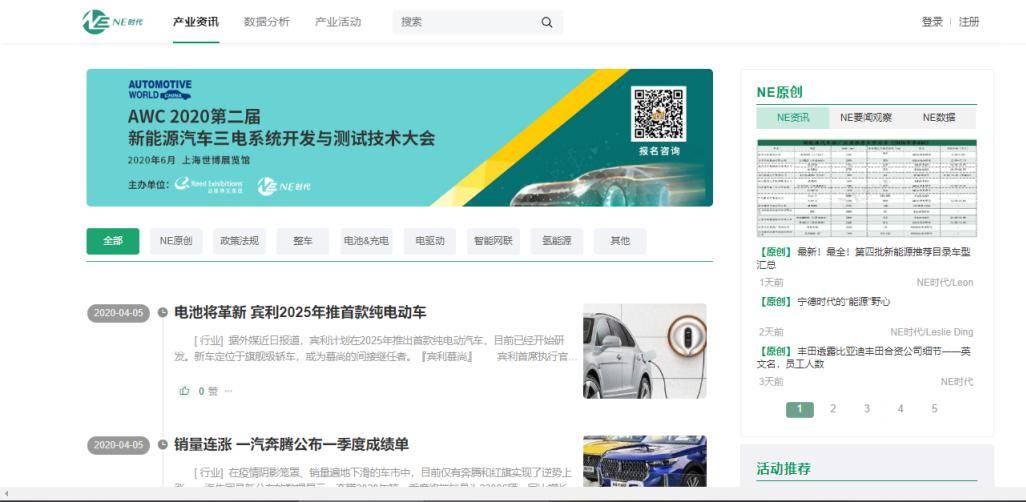
Task: Switch to the NE要闻观察 sidebar tab
Action: [x=866, y=118]
